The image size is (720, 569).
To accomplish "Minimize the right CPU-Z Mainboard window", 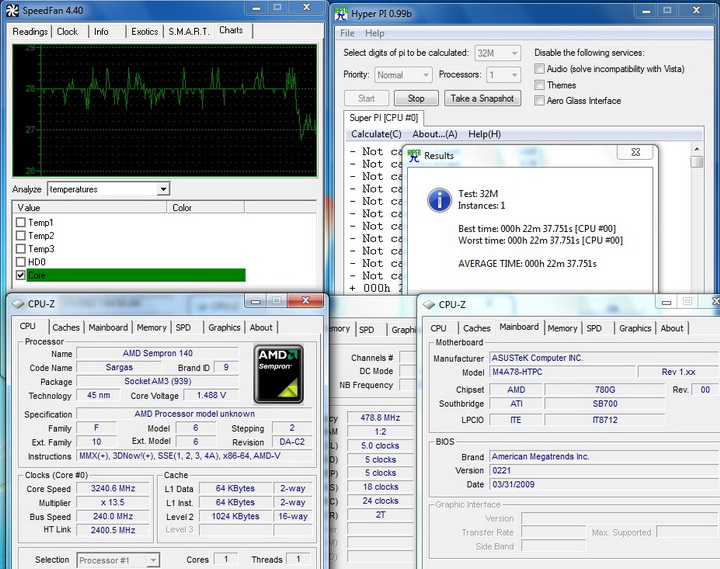I will [666, 302].
